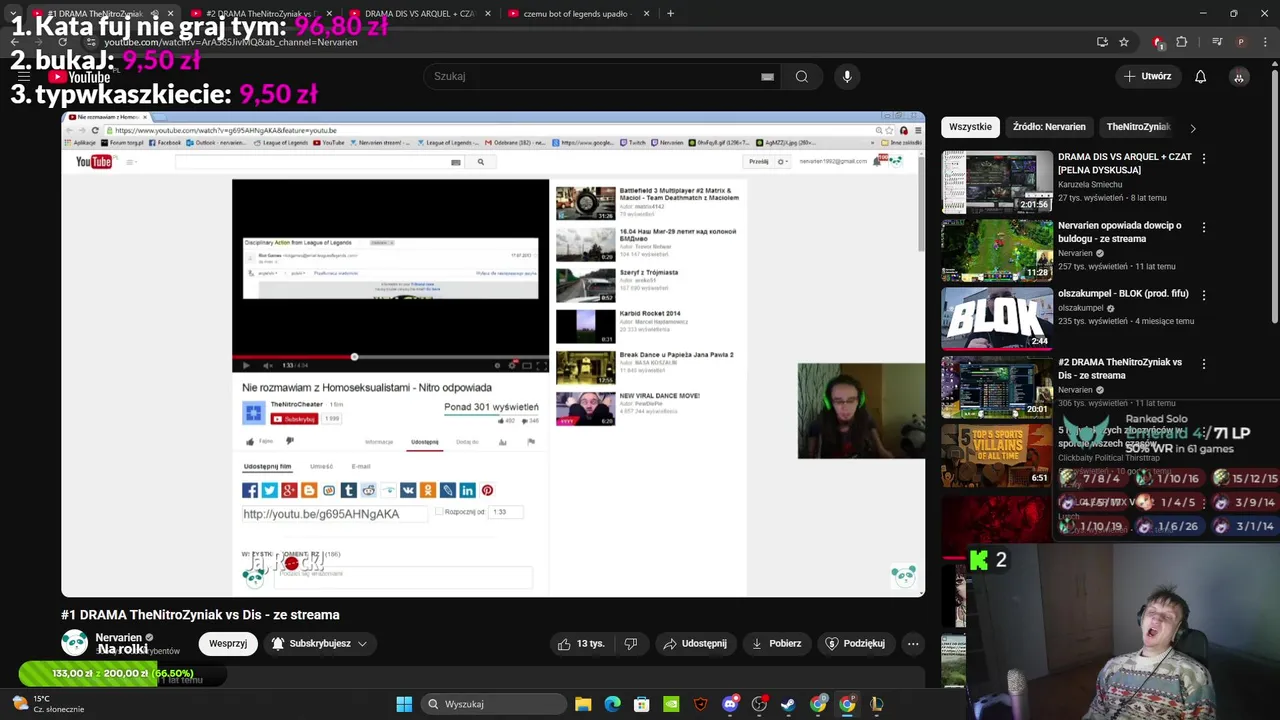Open Utwórz create menu
The width and height of the screenshot is (1280, 720).
1147,77
